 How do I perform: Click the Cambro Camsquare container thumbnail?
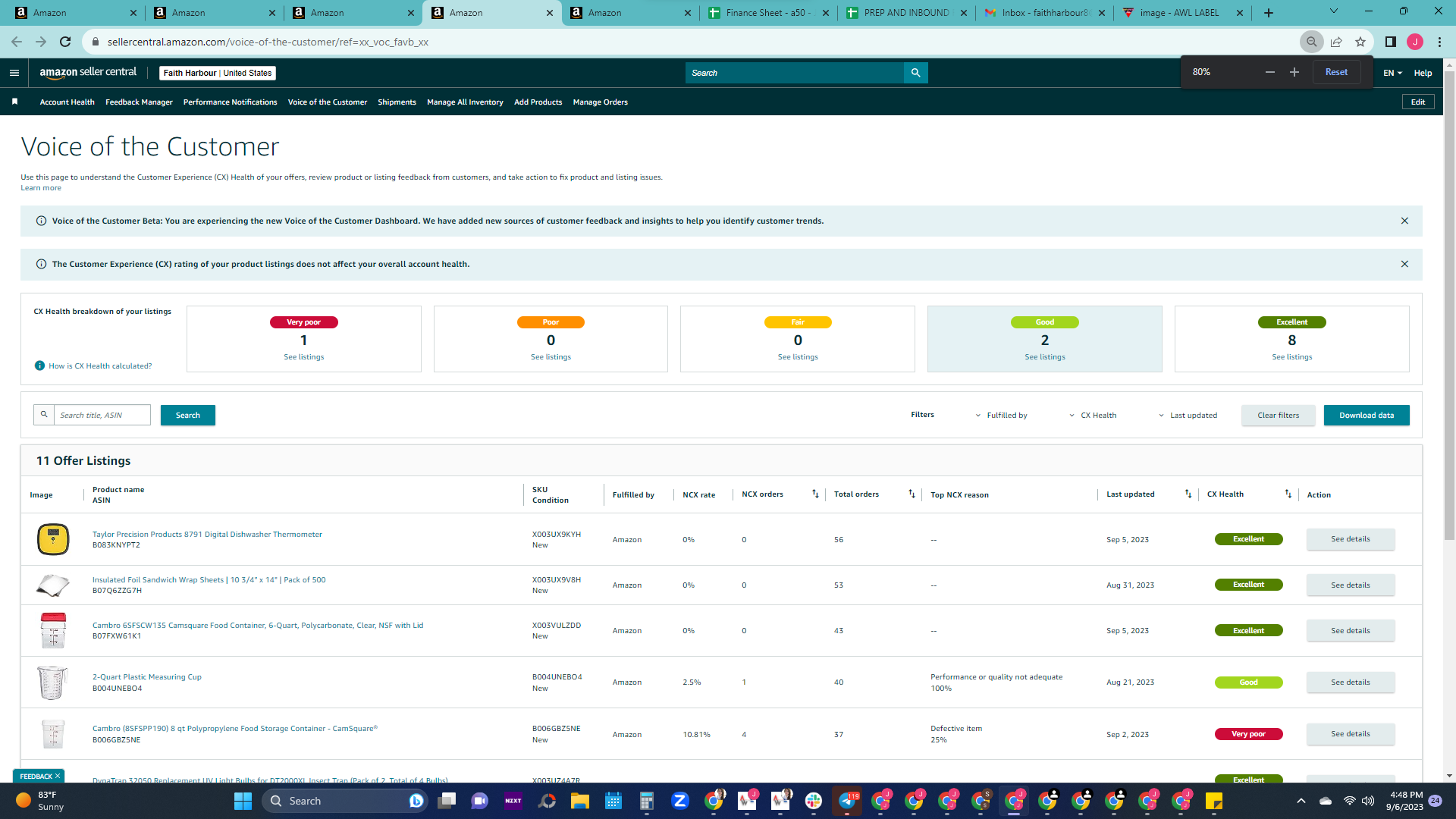53,630
